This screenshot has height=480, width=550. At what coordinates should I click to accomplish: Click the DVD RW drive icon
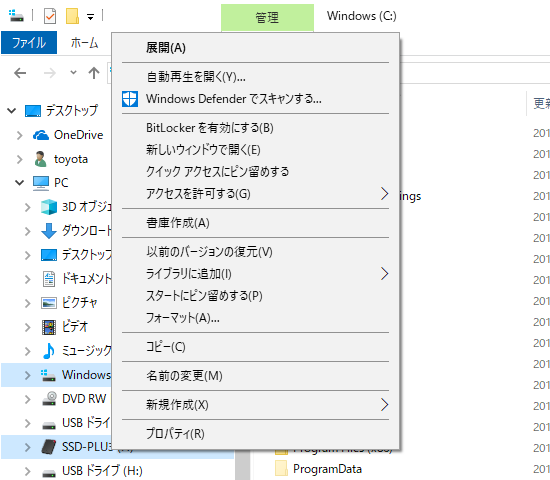49,399
